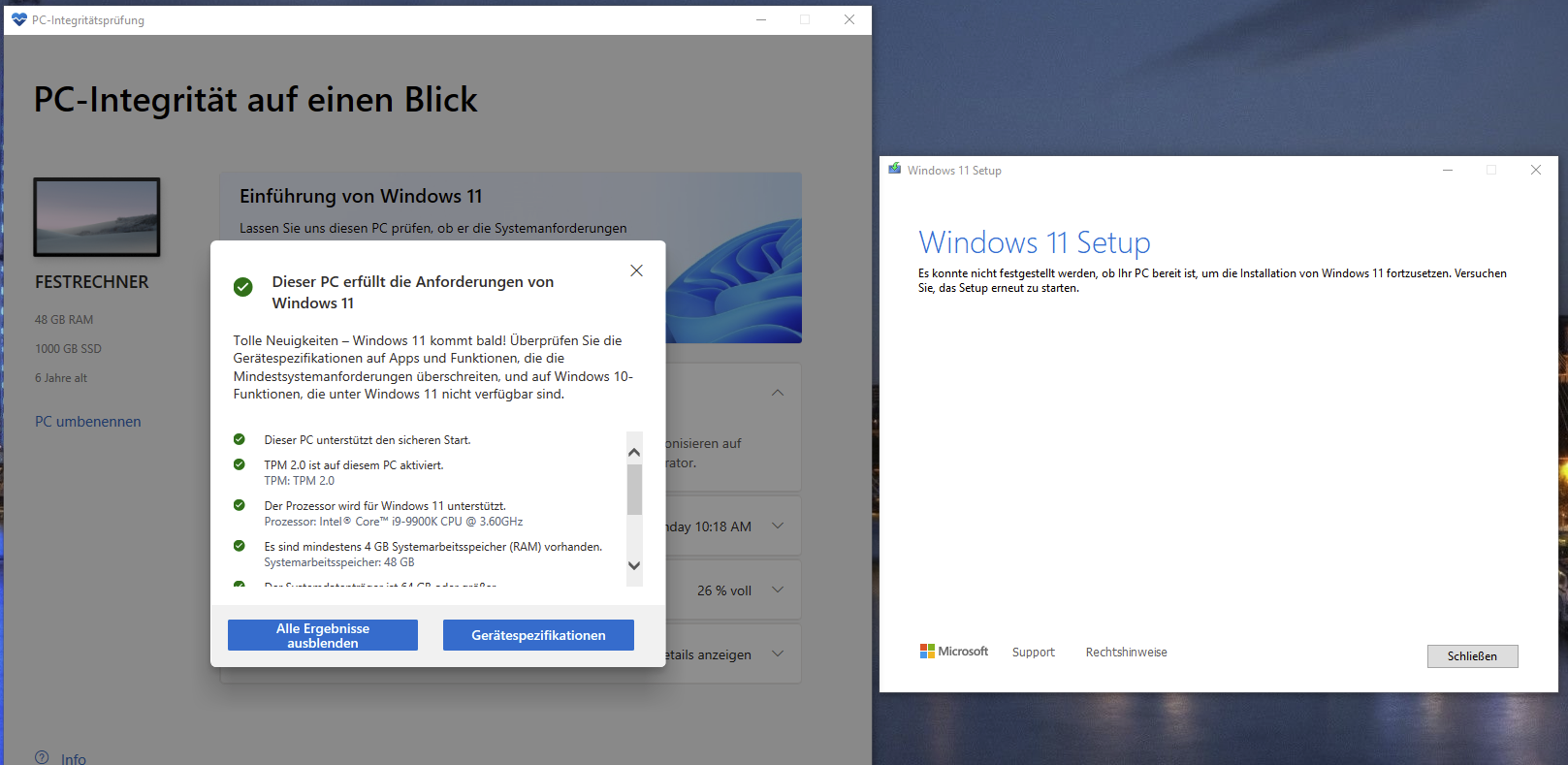Expand the '10:18 AM' section chevron
Image resolution: width=1568 pixels, height=765 pixels.
click(x=778, y=526)
